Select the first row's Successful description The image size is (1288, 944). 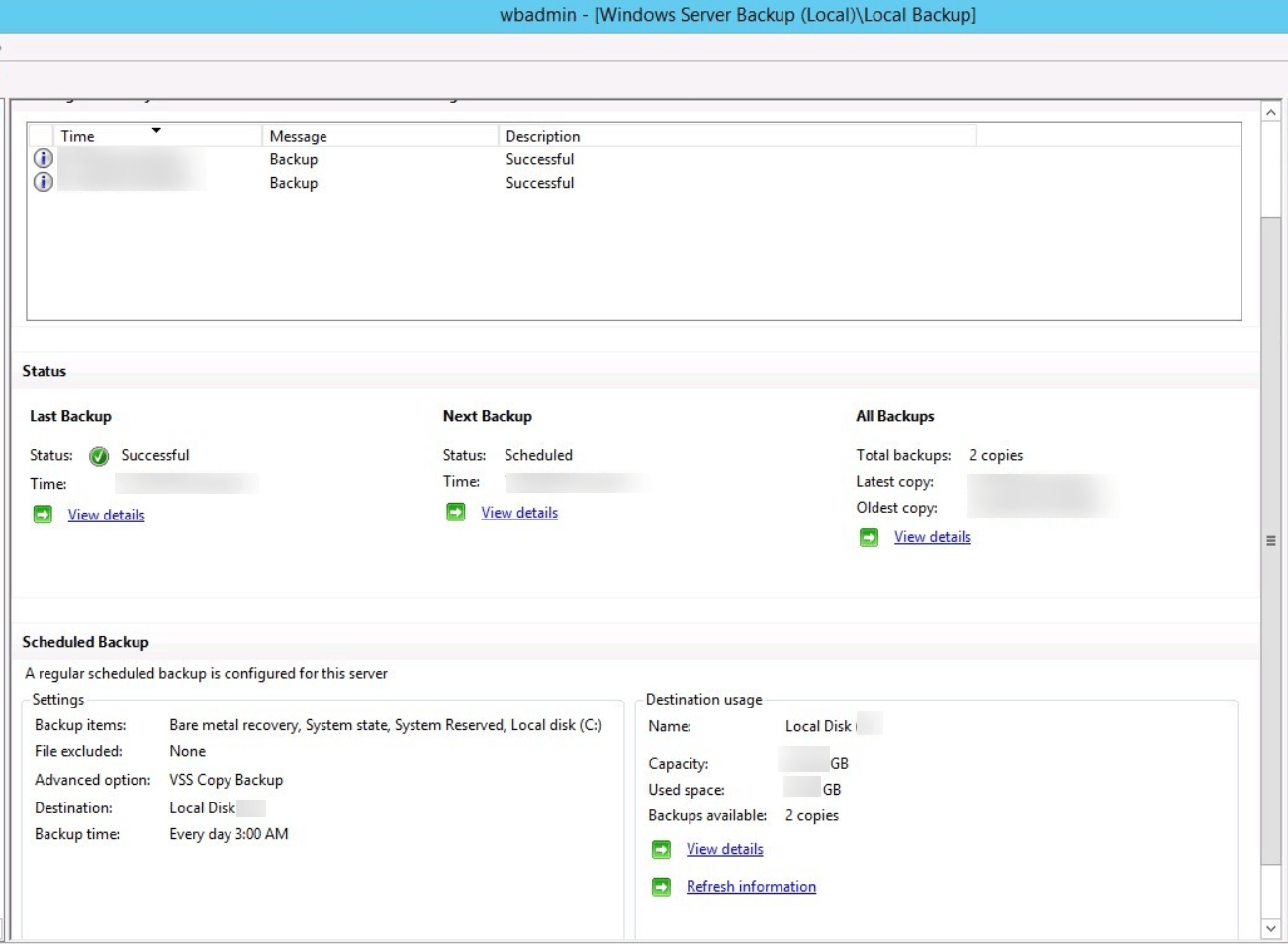point(540,159)
